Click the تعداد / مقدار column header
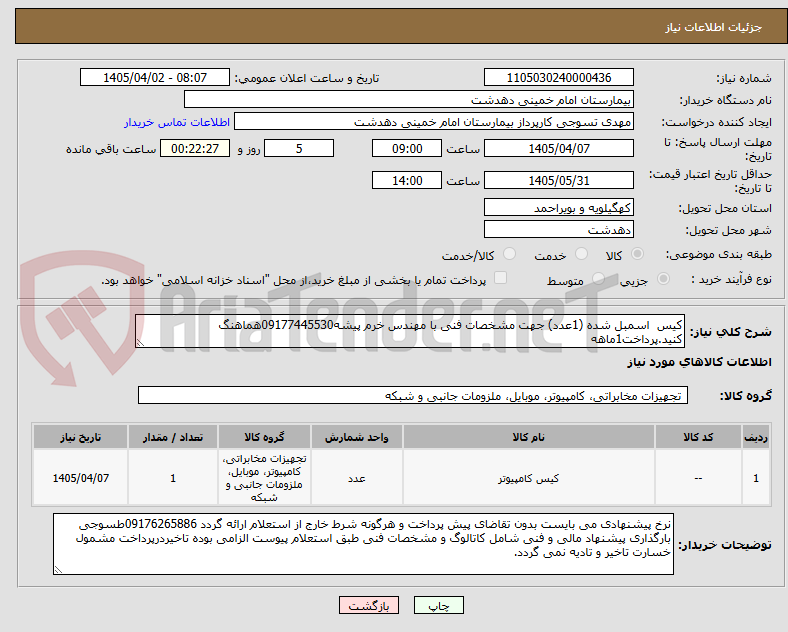The width and height of the screenshot is (788, 632). click(173, 437)
